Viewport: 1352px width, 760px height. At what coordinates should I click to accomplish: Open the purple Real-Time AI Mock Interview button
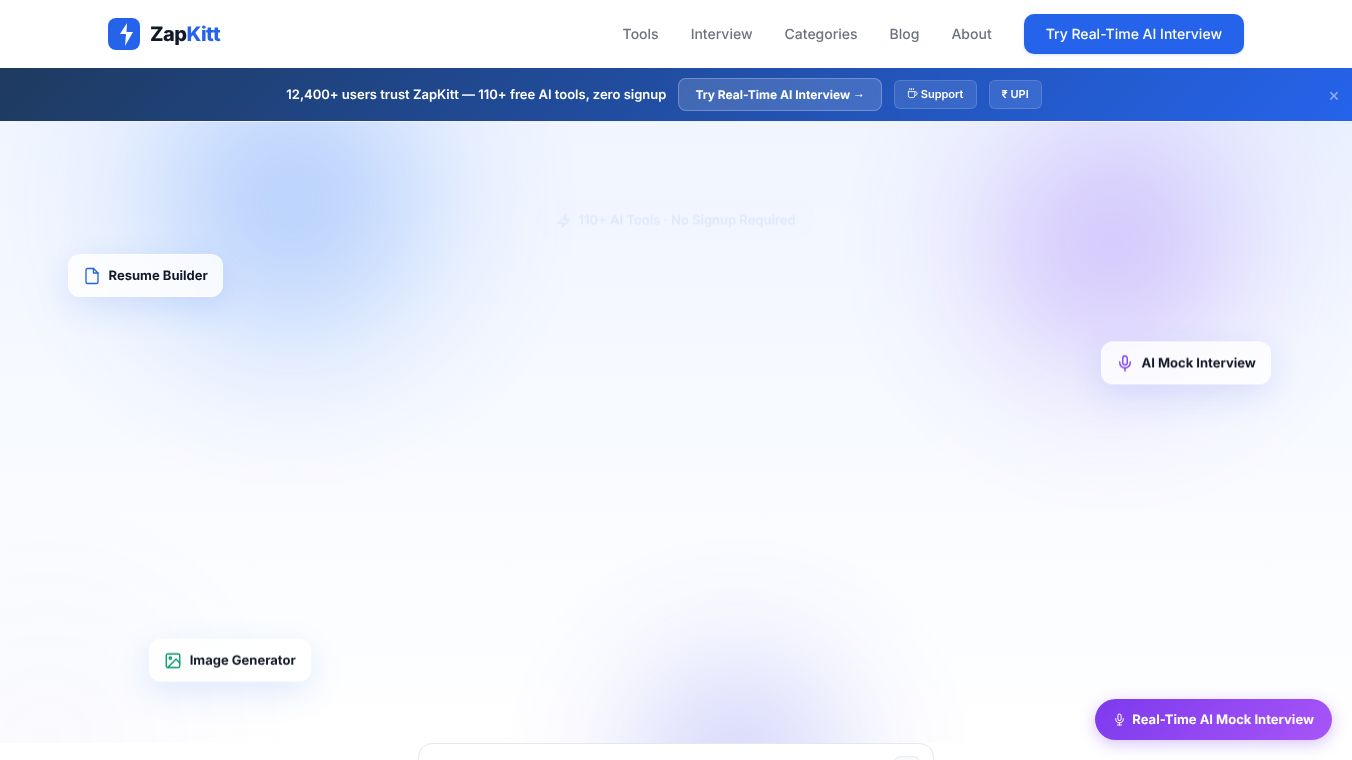(x=1213, y=720)
